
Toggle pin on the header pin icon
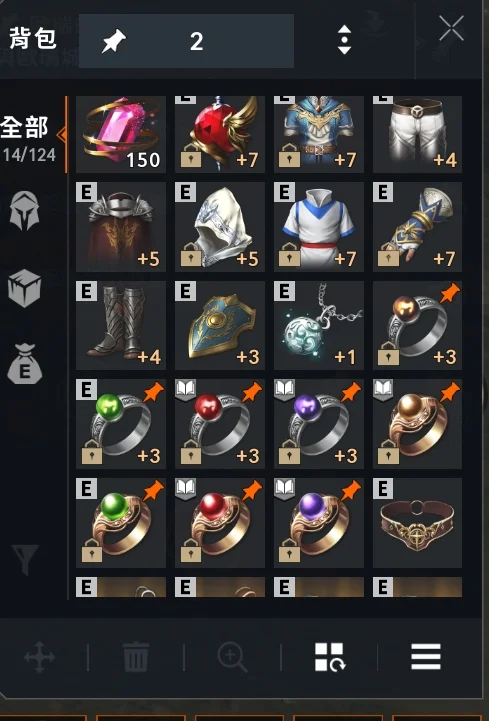114,41
